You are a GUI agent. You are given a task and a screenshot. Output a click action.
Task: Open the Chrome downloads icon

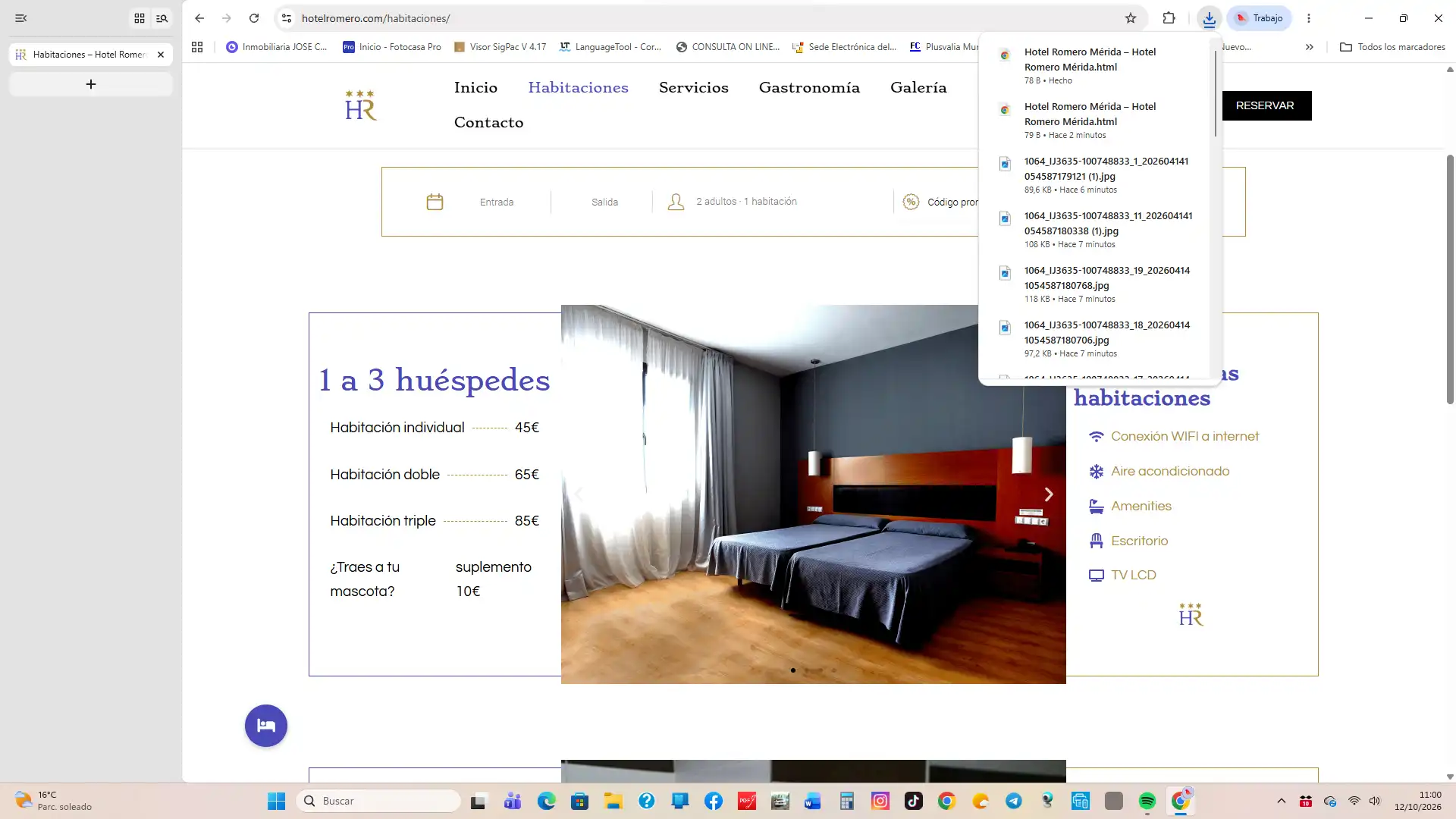pyautogui.click(x=1209, y=18)
